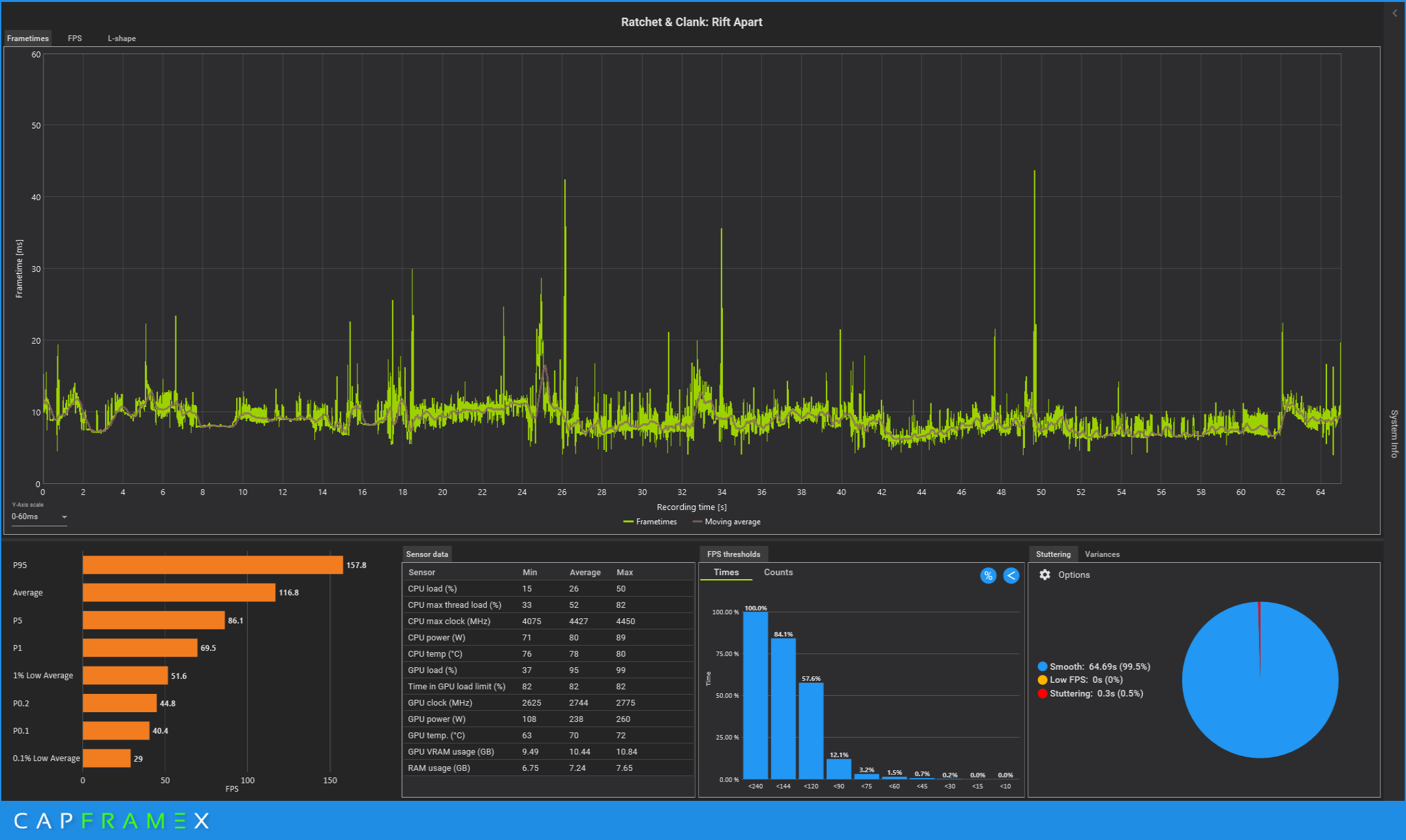Click the Smooth blue legend dot
Image resolution: width=1406 pixels, height=840 pixels.
(1042, 667)
